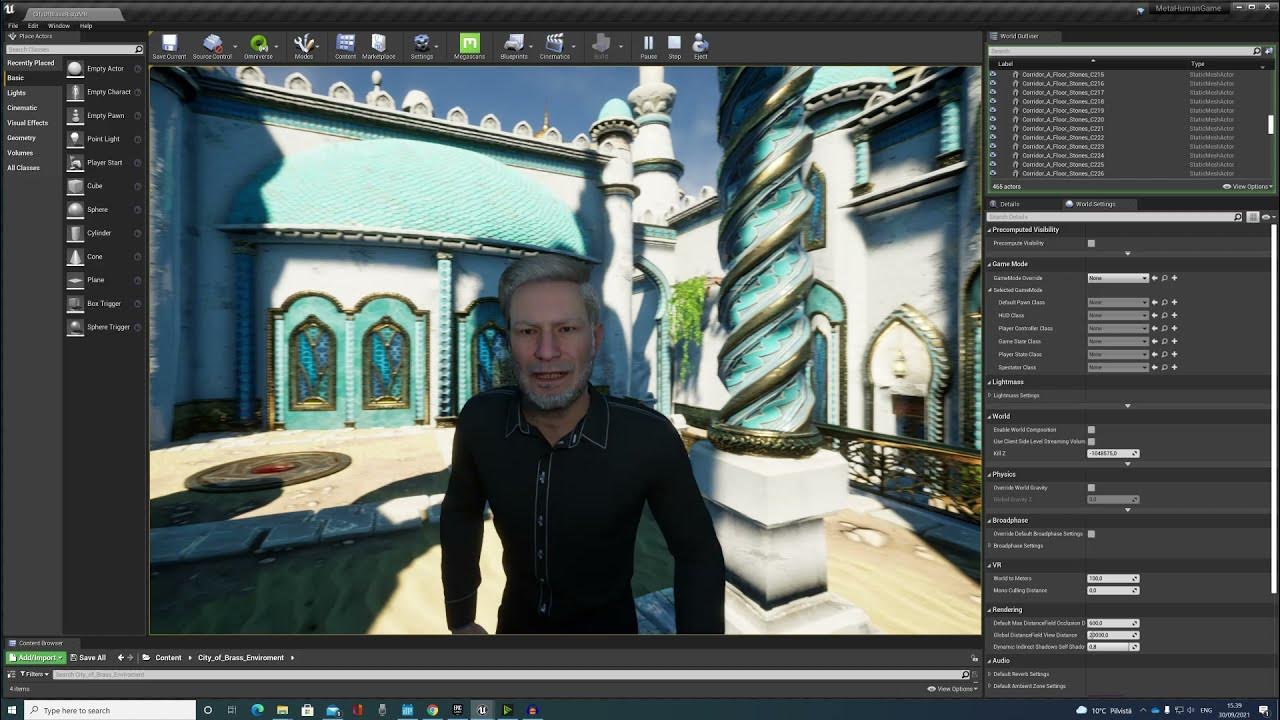Toggle visibility of Corridor_A_Floor_Stones_C218

pyautogui.click(x=992, y=101)
